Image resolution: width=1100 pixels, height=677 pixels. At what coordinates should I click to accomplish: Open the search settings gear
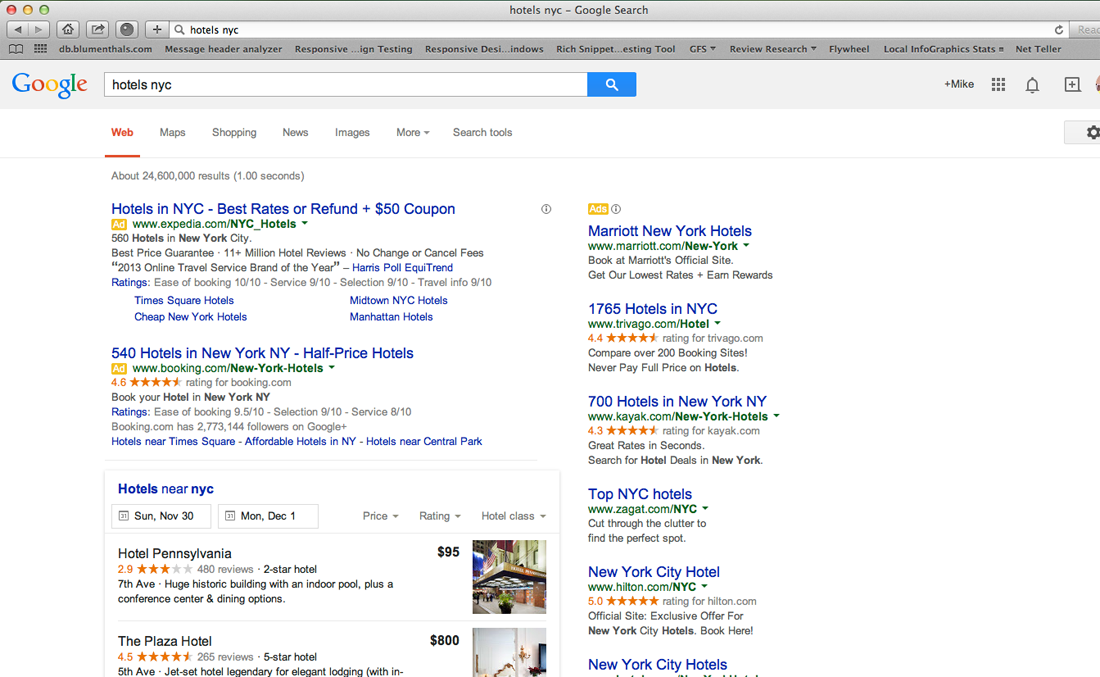[1090, 132]
